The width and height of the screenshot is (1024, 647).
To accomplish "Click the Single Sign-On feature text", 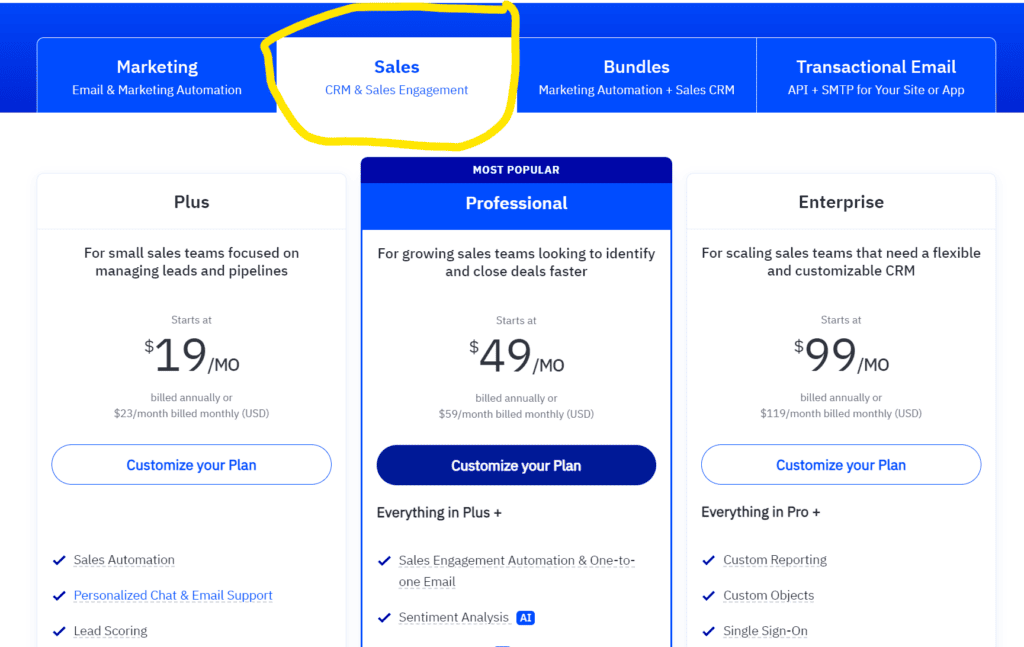I will coord(765,631).
